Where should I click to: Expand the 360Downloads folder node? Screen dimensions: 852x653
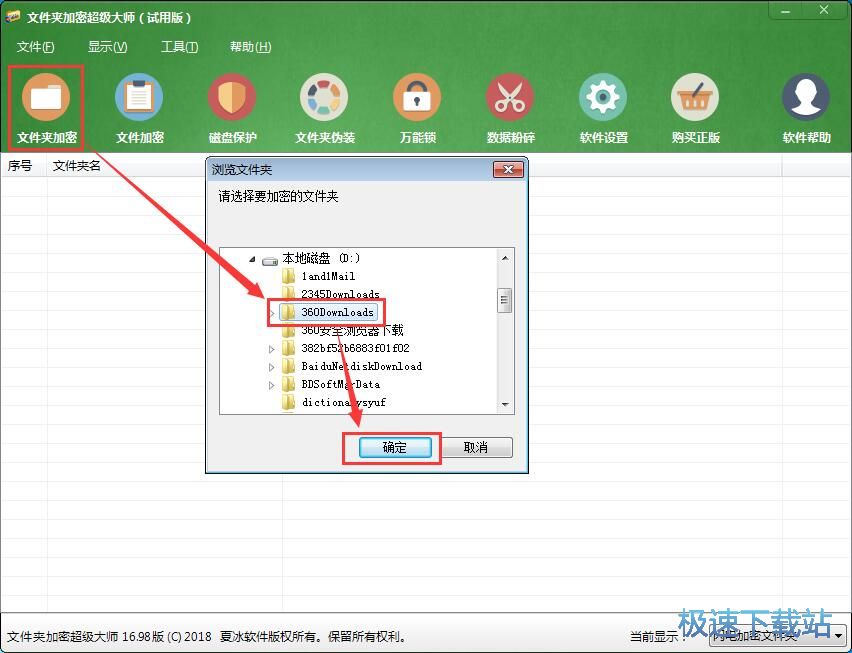coord(272,312)
